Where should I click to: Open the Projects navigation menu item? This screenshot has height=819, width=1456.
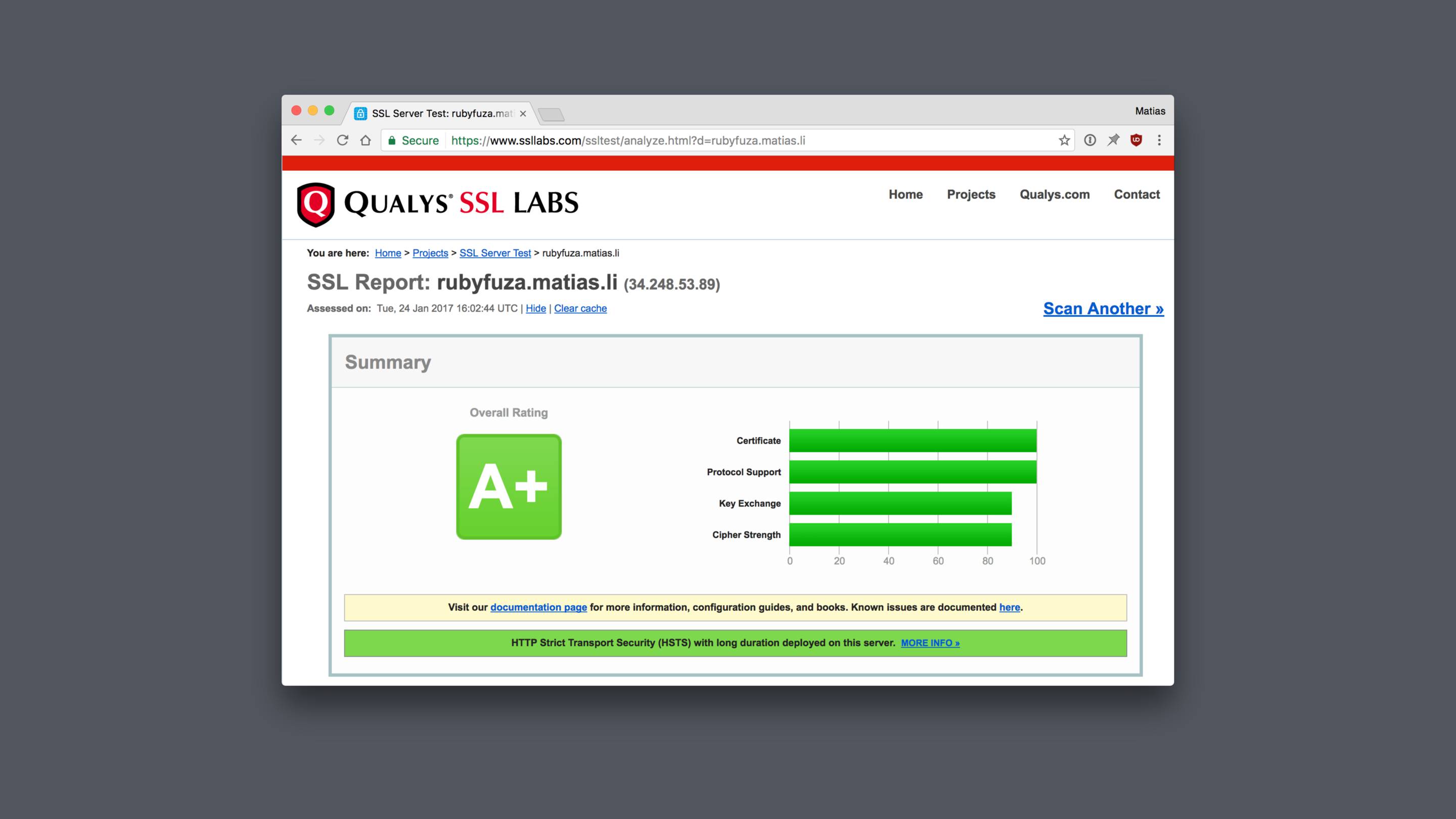[x=971, y=195]
